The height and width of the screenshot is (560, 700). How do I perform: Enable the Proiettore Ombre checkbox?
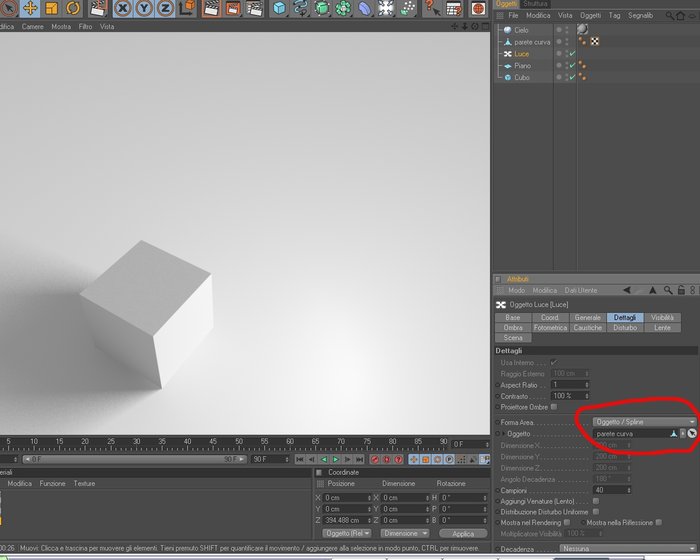pyautogui.click(x=554, y=407)
